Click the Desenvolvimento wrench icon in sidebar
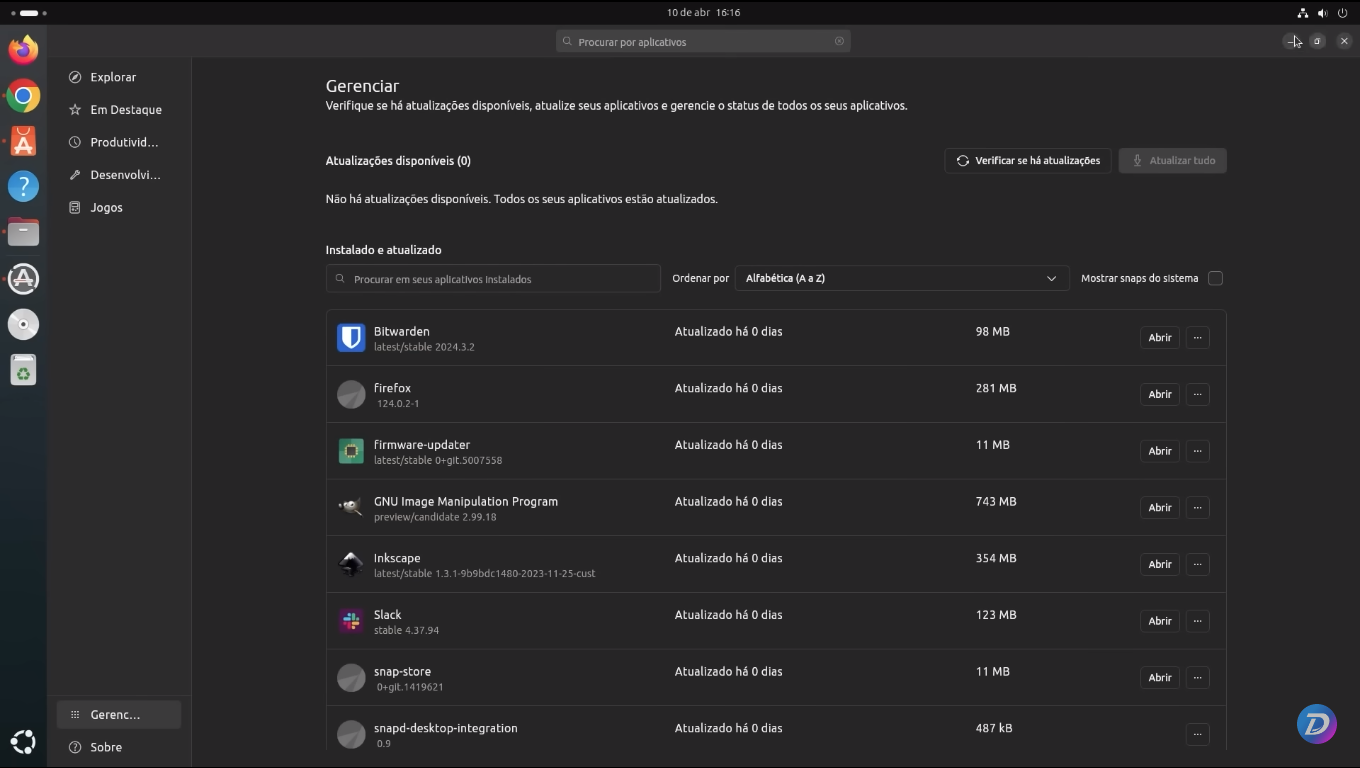Viewport: 1360px width, 768px height. point(73,175)
